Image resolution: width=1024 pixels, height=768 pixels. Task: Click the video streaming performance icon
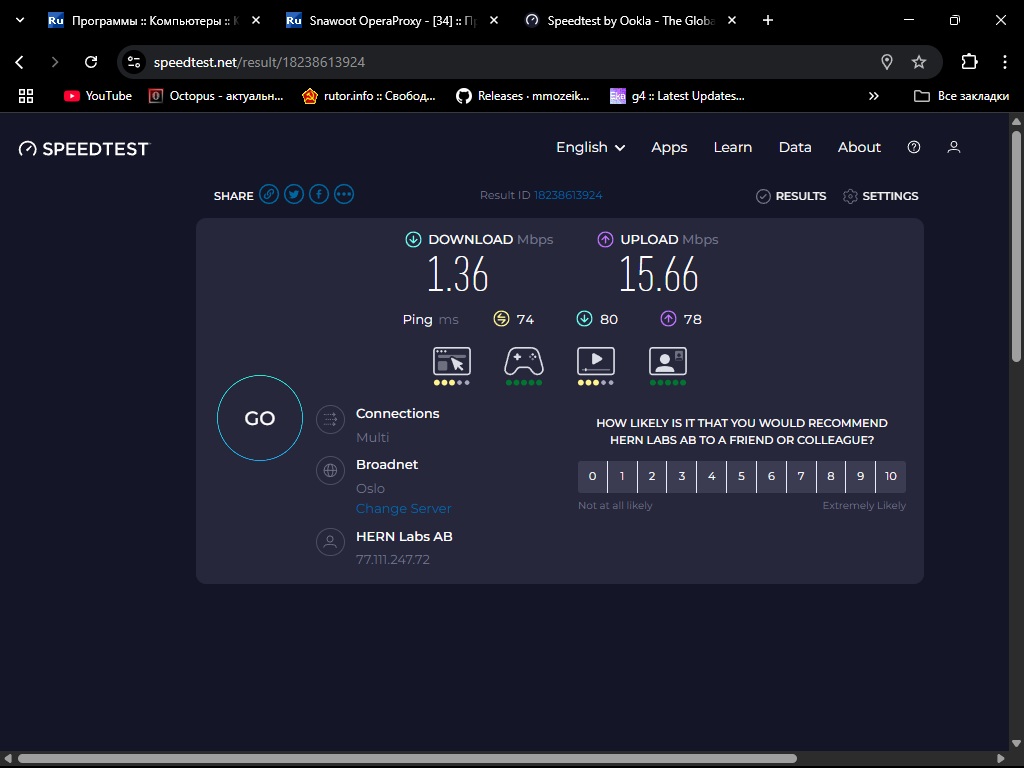tap(596, 361)
